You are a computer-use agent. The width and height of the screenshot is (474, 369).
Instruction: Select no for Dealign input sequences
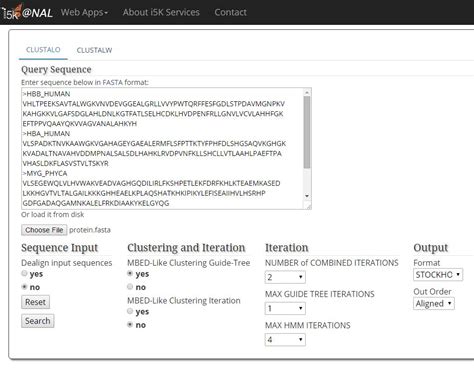[x=24, y=287]
